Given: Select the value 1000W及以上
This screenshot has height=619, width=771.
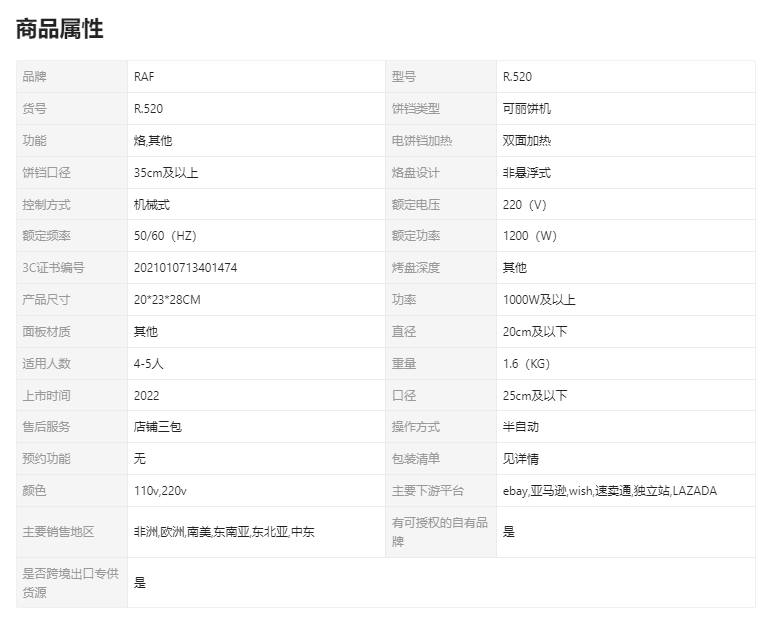Looking at the screenshot, I should click(x=539, y=299).
